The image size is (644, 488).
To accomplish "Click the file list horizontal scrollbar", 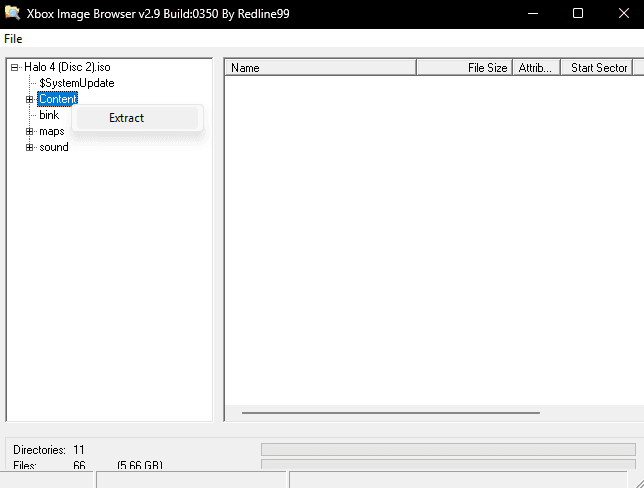I will click(390, 412).
